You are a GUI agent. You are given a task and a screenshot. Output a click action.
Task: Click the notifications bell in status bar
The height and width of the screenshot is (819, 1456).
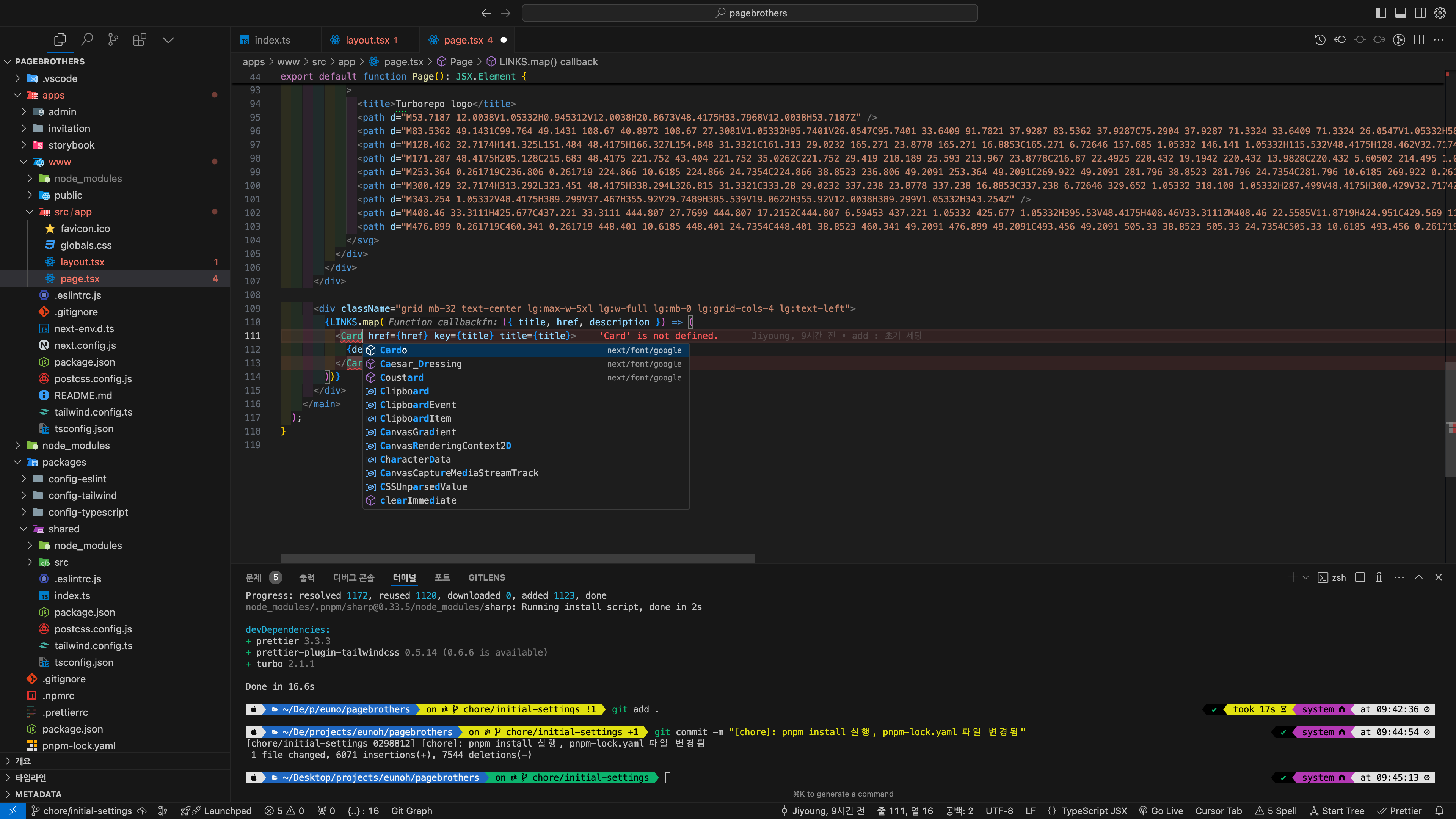(x=1439, y=811)
